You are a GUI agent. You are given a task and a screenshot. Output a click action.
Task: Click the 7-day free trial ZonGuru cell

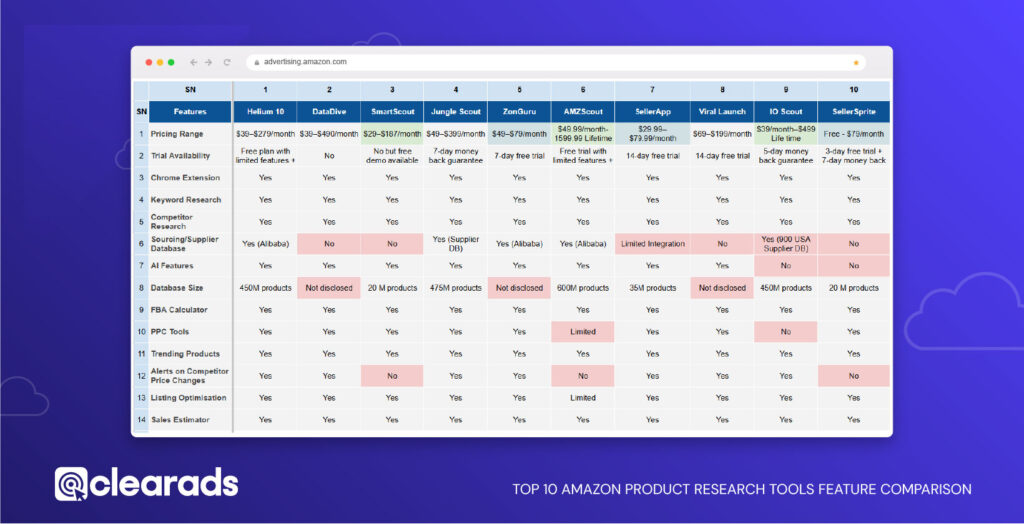pyautogui.click(x=519, y=156)
